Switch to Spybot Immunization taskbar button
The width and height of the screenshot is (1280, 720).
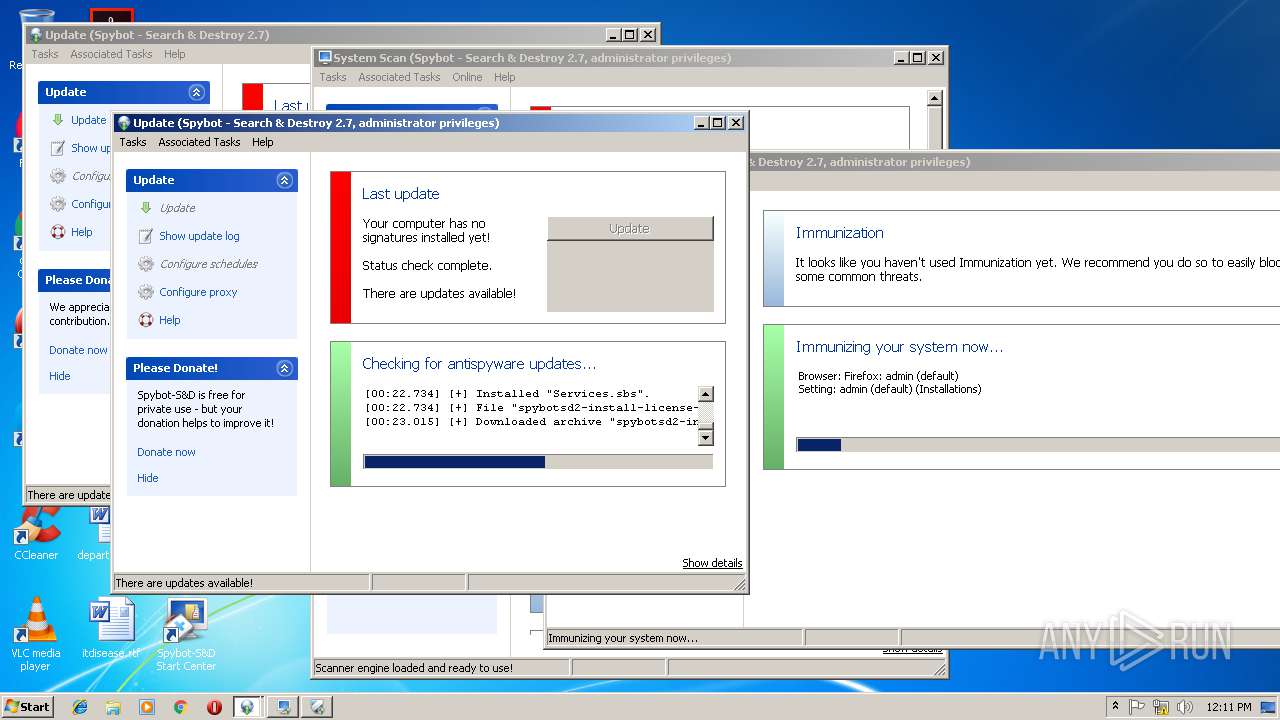pos(317,707)
